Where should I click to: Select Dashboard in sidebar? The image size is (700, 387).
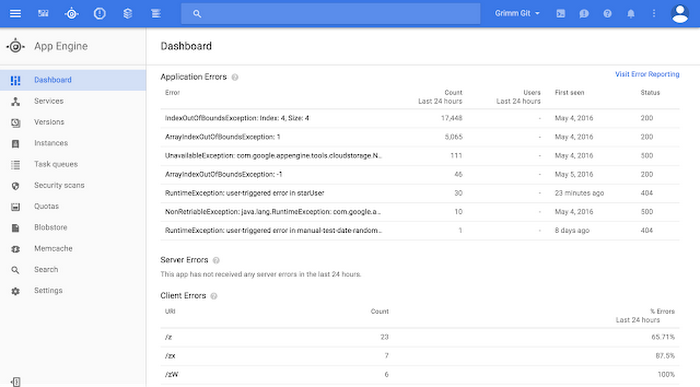click(x=73, y=80)
